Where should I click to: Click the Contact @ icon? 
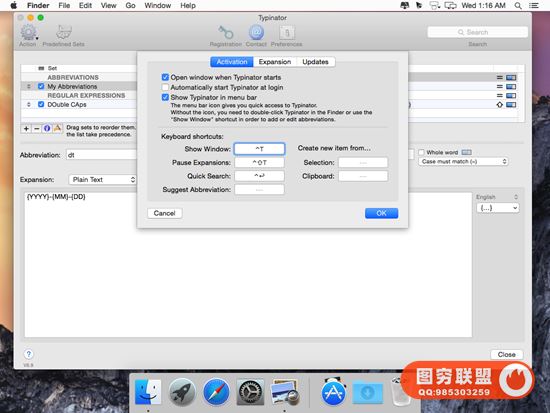pos(256,32)
